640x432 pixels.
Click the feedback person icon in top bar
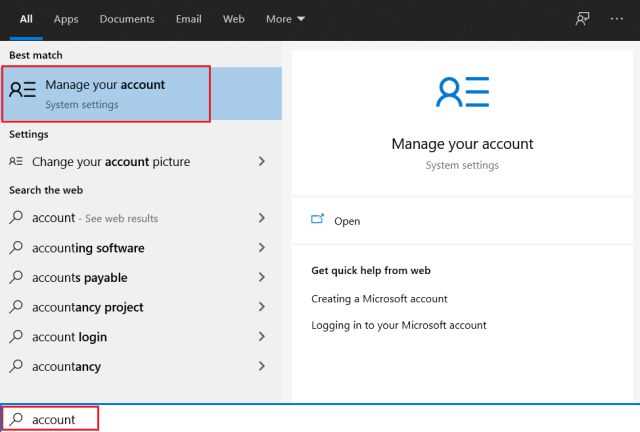click(x=582, y=19)
